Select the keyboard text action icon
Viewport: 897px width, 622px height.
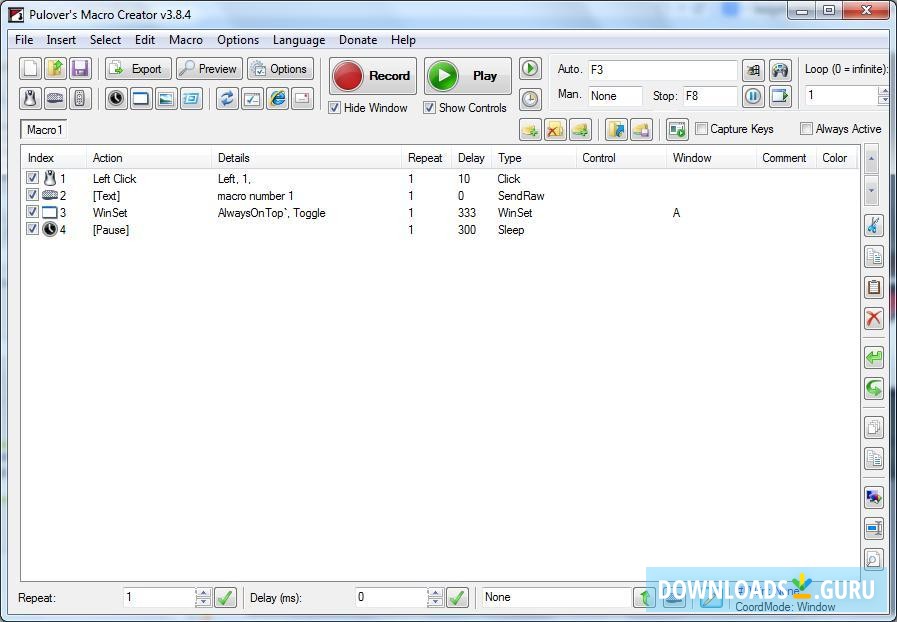coord(57,98)
